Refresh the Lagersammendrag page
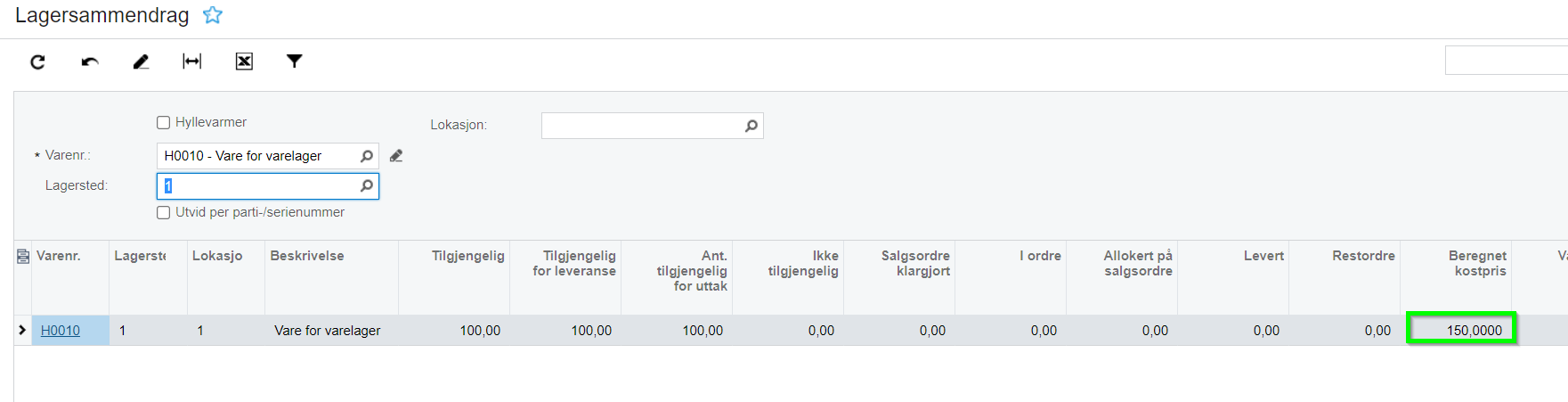This screenshot has width=1568, height=402. pyautogui.click(x=37, y=62)
